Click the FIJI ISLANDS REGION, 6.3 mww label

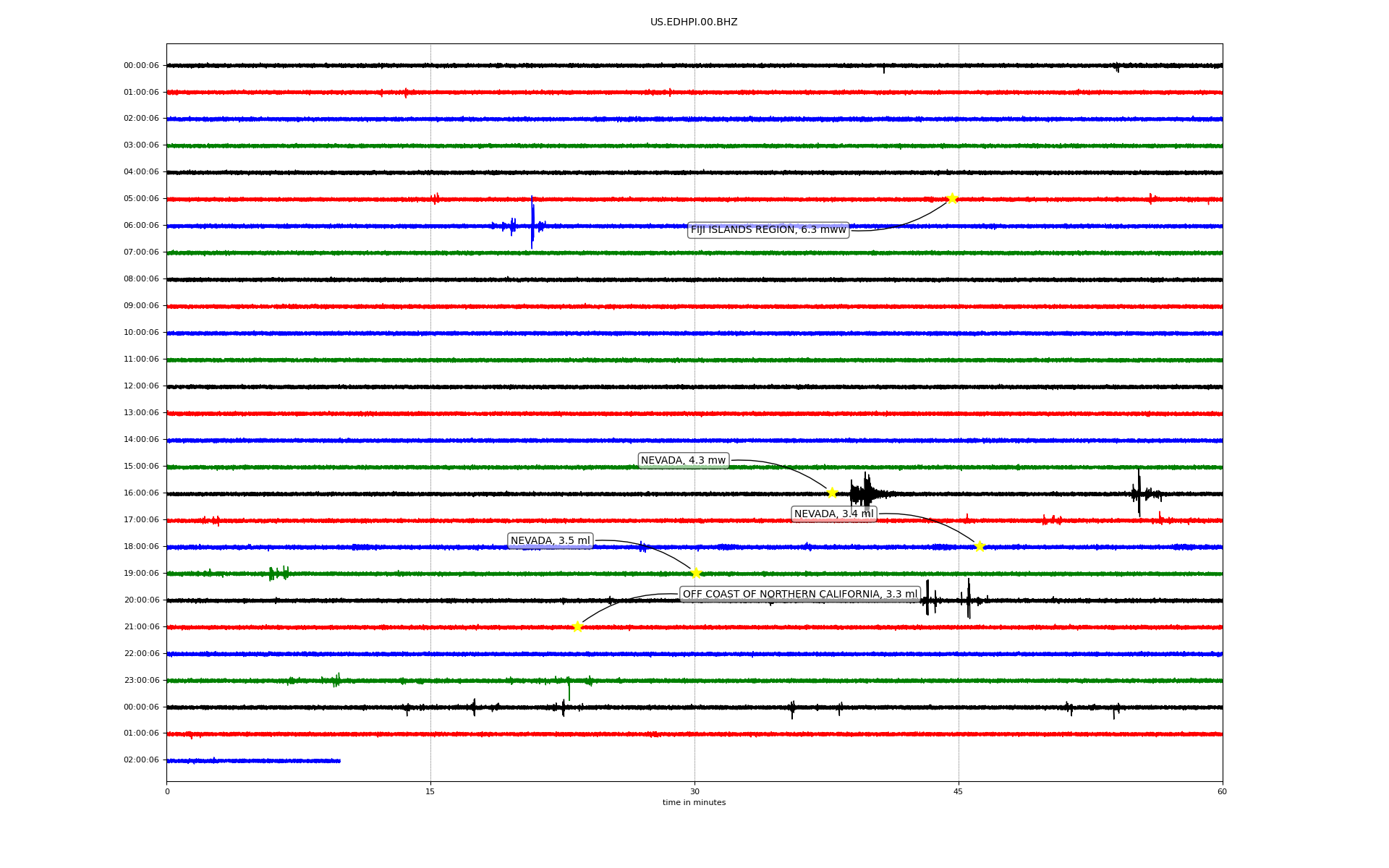768,230
